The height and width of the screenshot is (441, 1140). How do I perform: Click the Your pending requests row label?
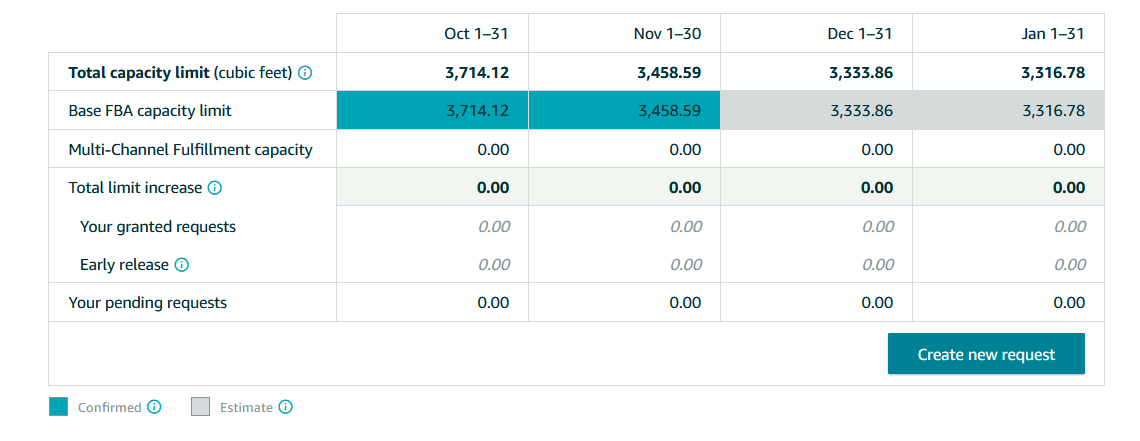[148, 303]
